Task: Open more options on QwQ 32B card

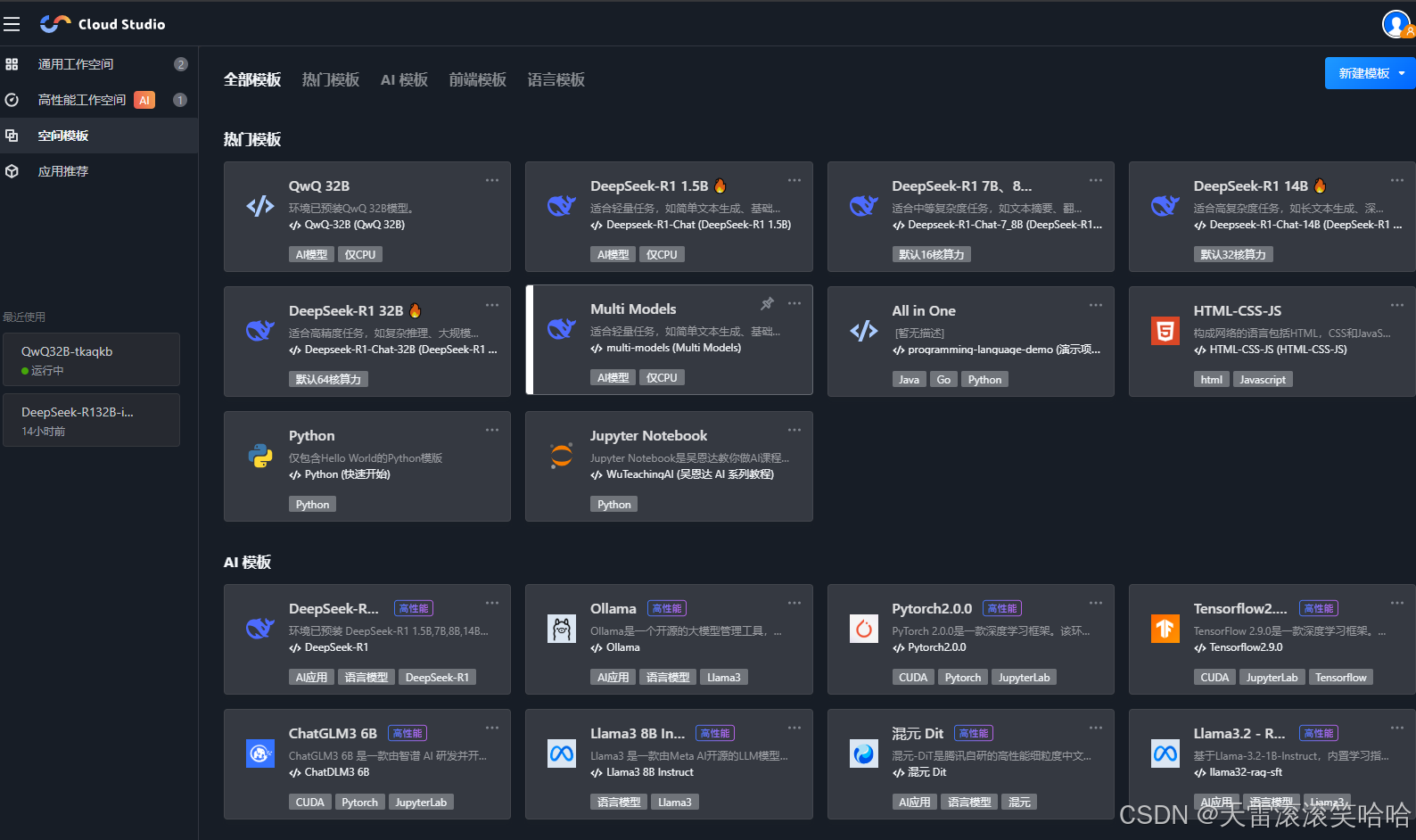Action: 492,180
